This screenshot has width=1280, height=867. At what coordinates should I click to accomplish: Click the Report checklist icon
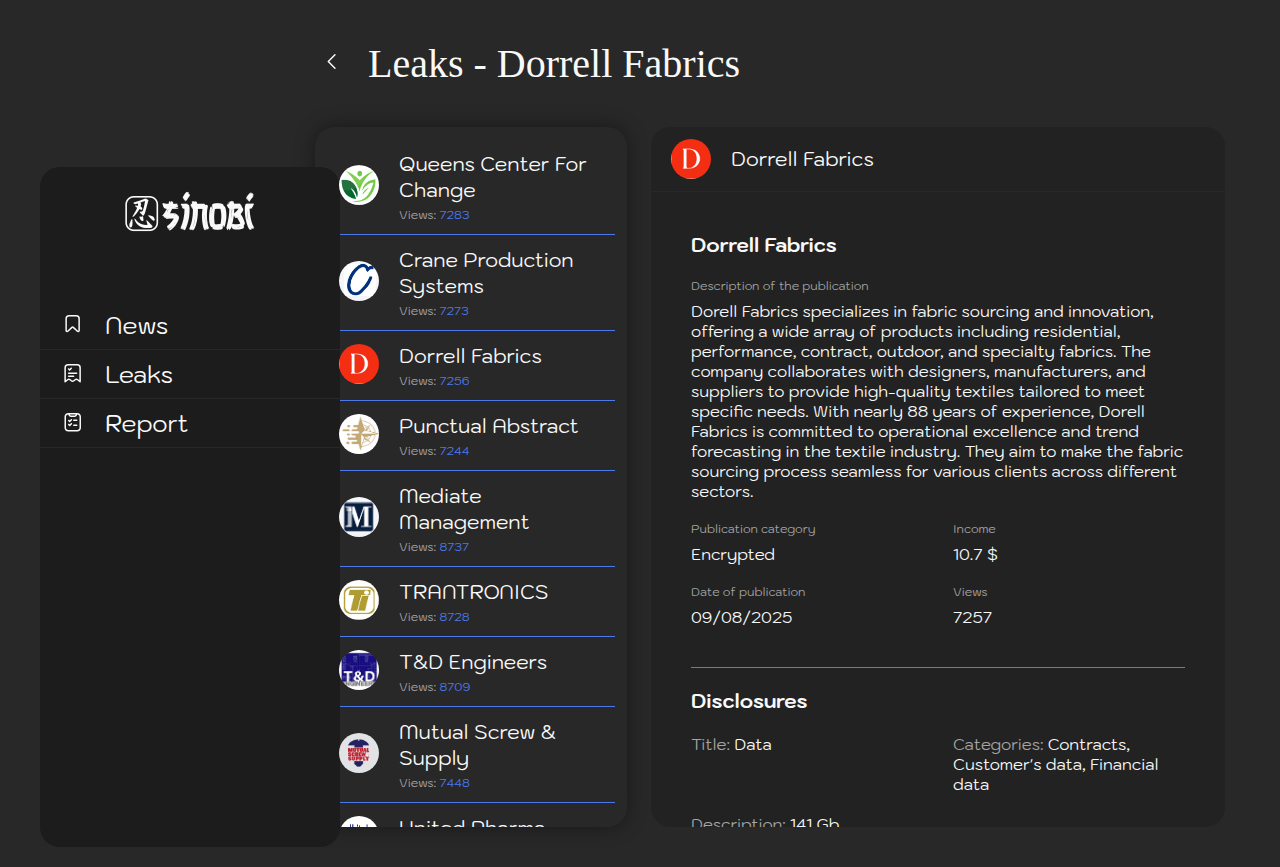click(72, 423)
